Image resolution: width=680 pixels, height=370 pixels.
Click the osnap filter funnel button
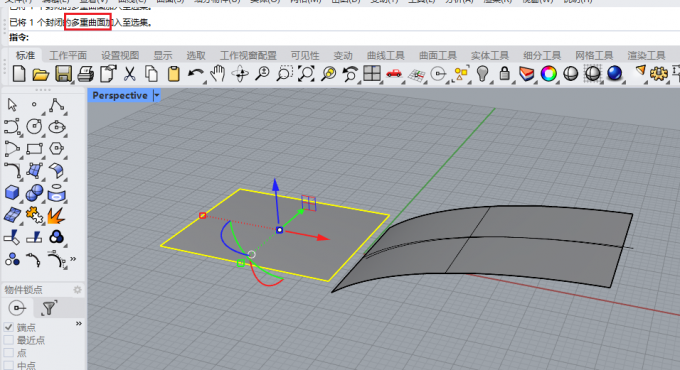tap(49, 308)
